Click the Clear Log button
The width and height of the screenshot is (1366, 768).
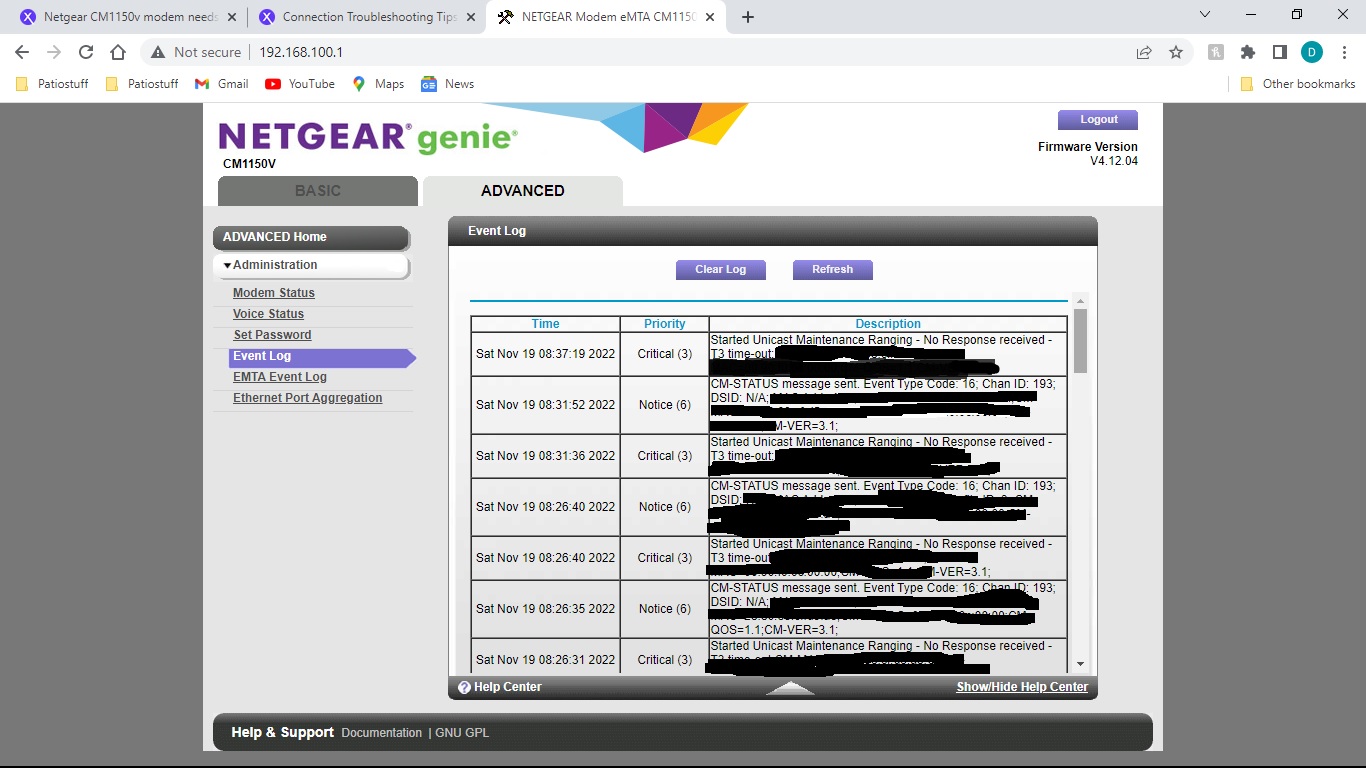(x=720, y=269)
